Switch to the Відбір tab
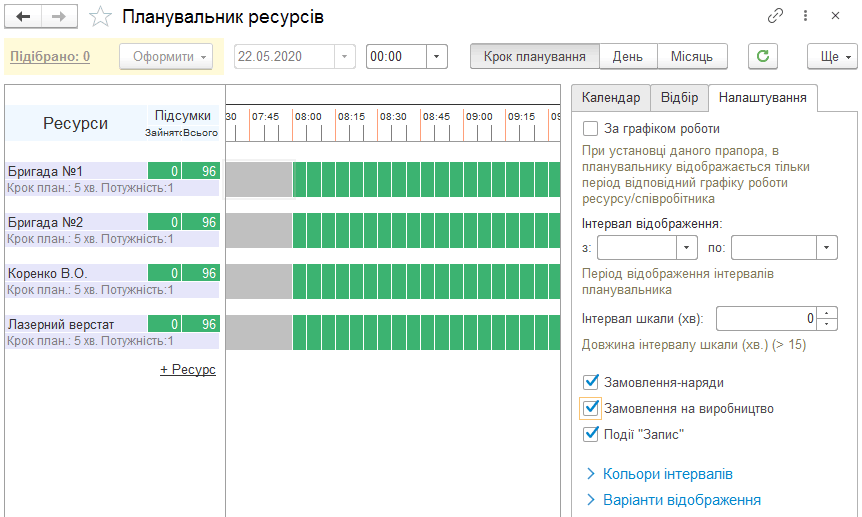 tap(679, 98)
